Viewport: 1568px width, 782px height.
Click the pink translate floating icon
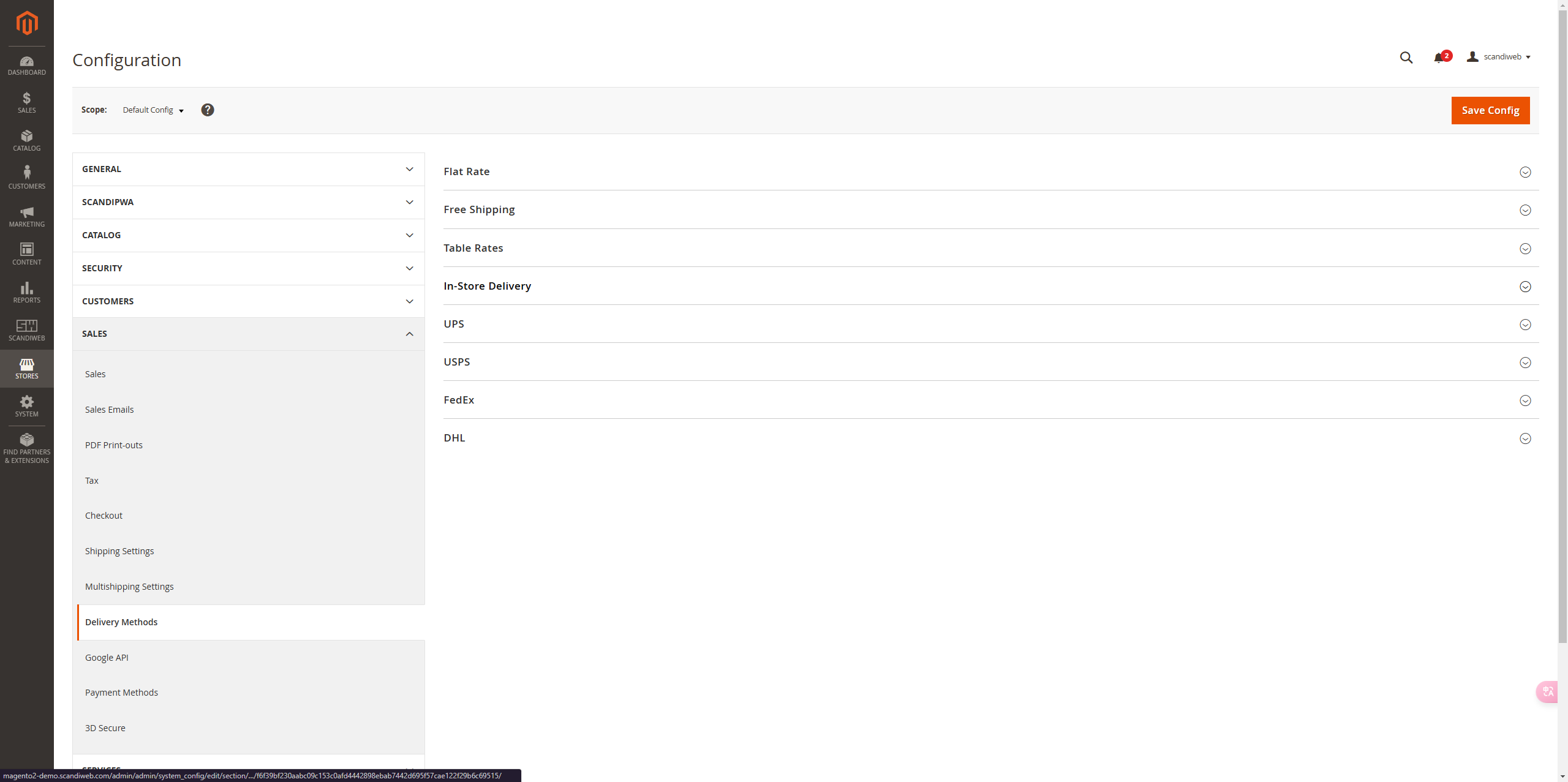click(x=1548, y=692)
